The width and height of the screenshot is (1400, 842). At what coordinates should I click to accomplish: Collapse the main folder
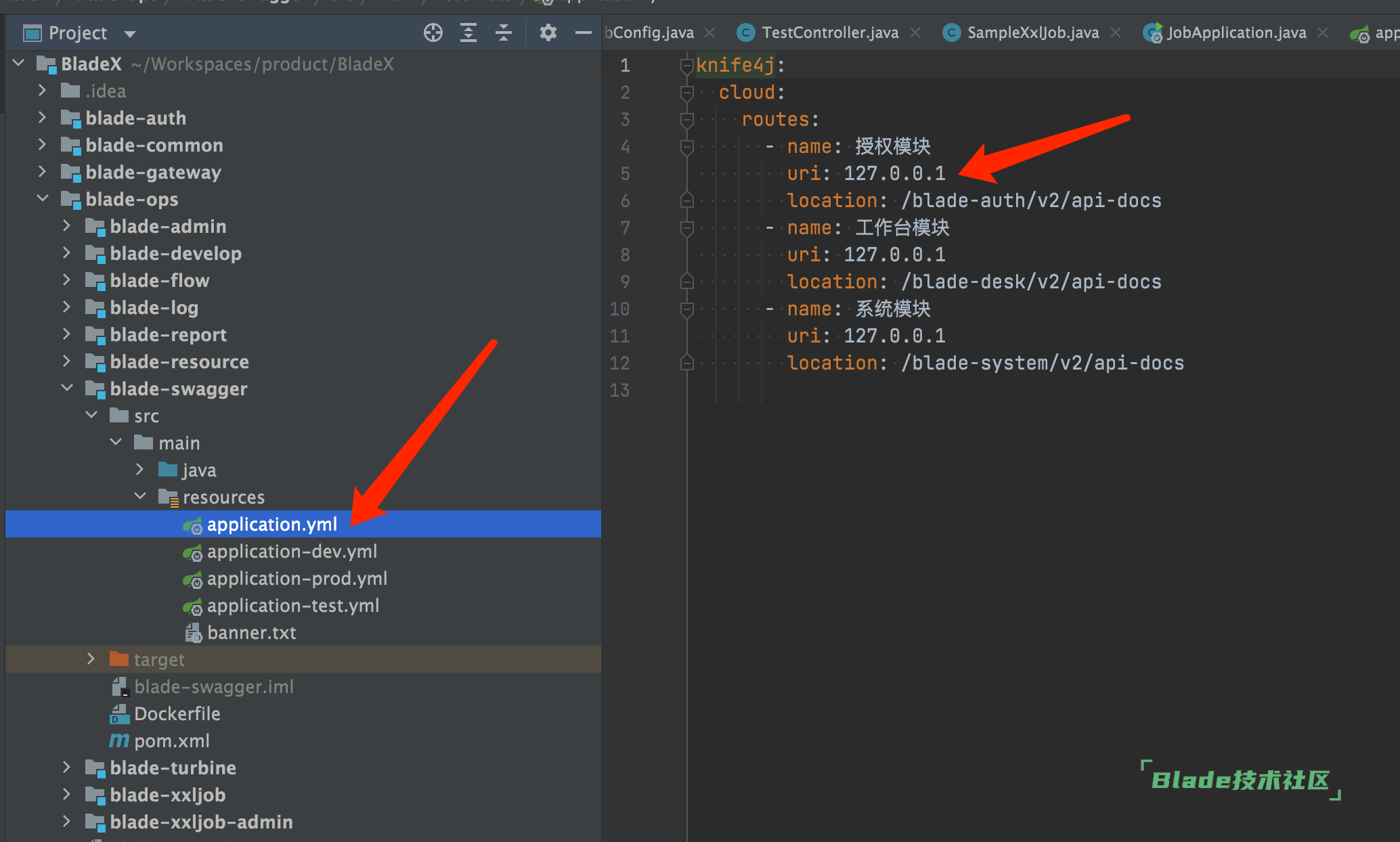(116, 443)
